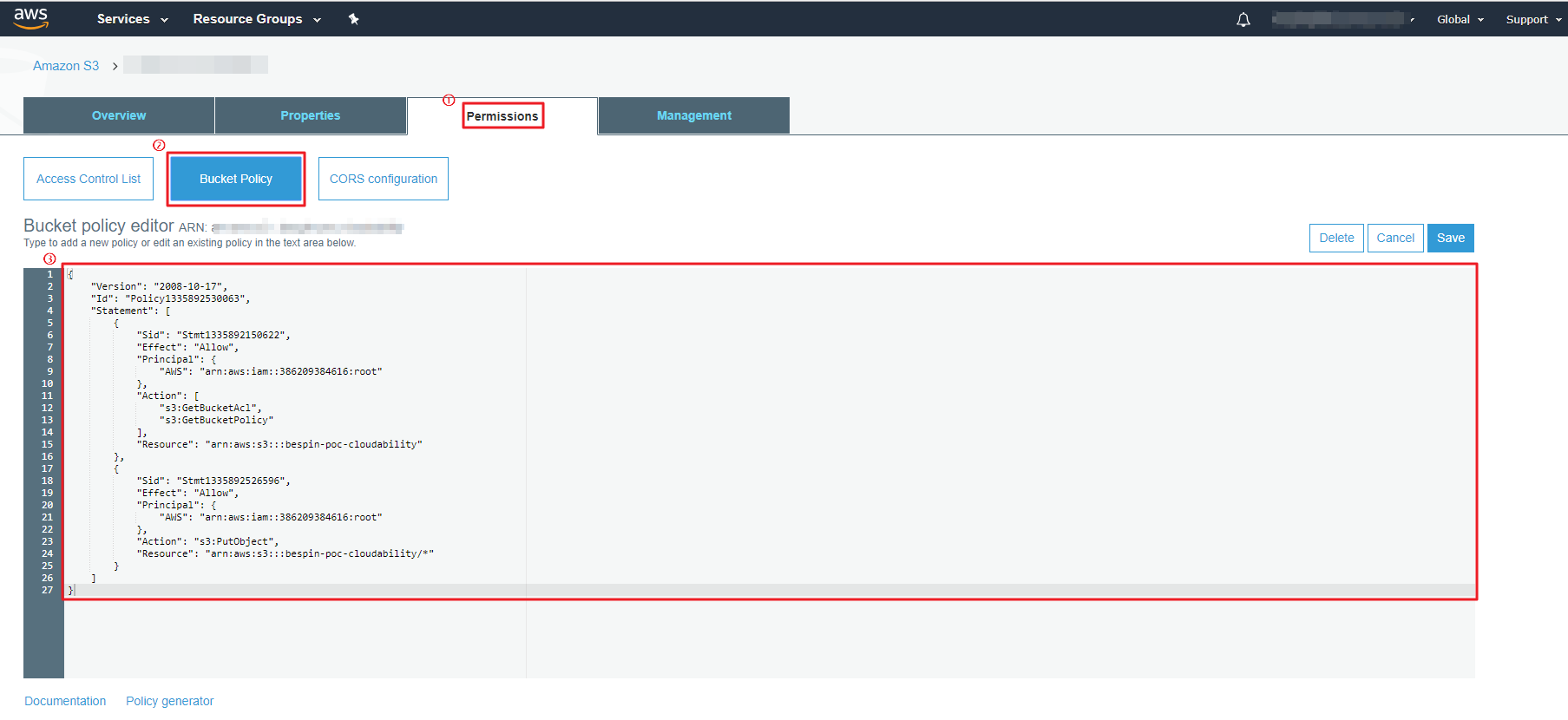
Task: Select the Bucket Policy button
Action: point(236,179)
